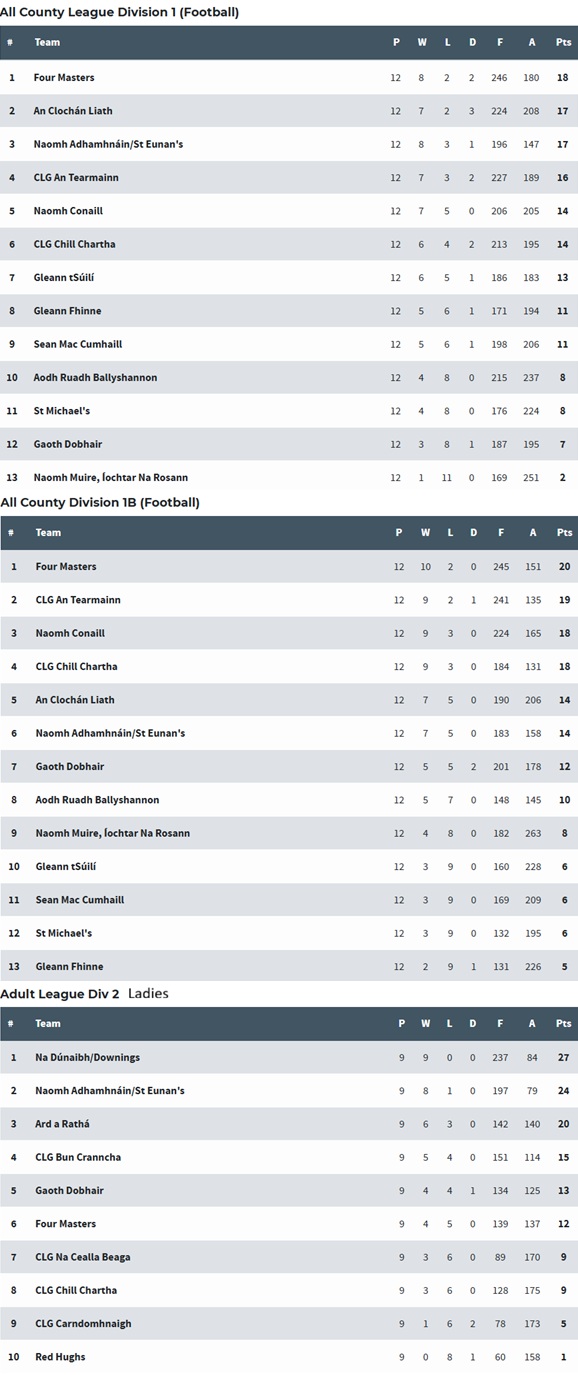Open St Michael's row in Division 1B
Screen dimensions: 578x1375
click(289, 933)
